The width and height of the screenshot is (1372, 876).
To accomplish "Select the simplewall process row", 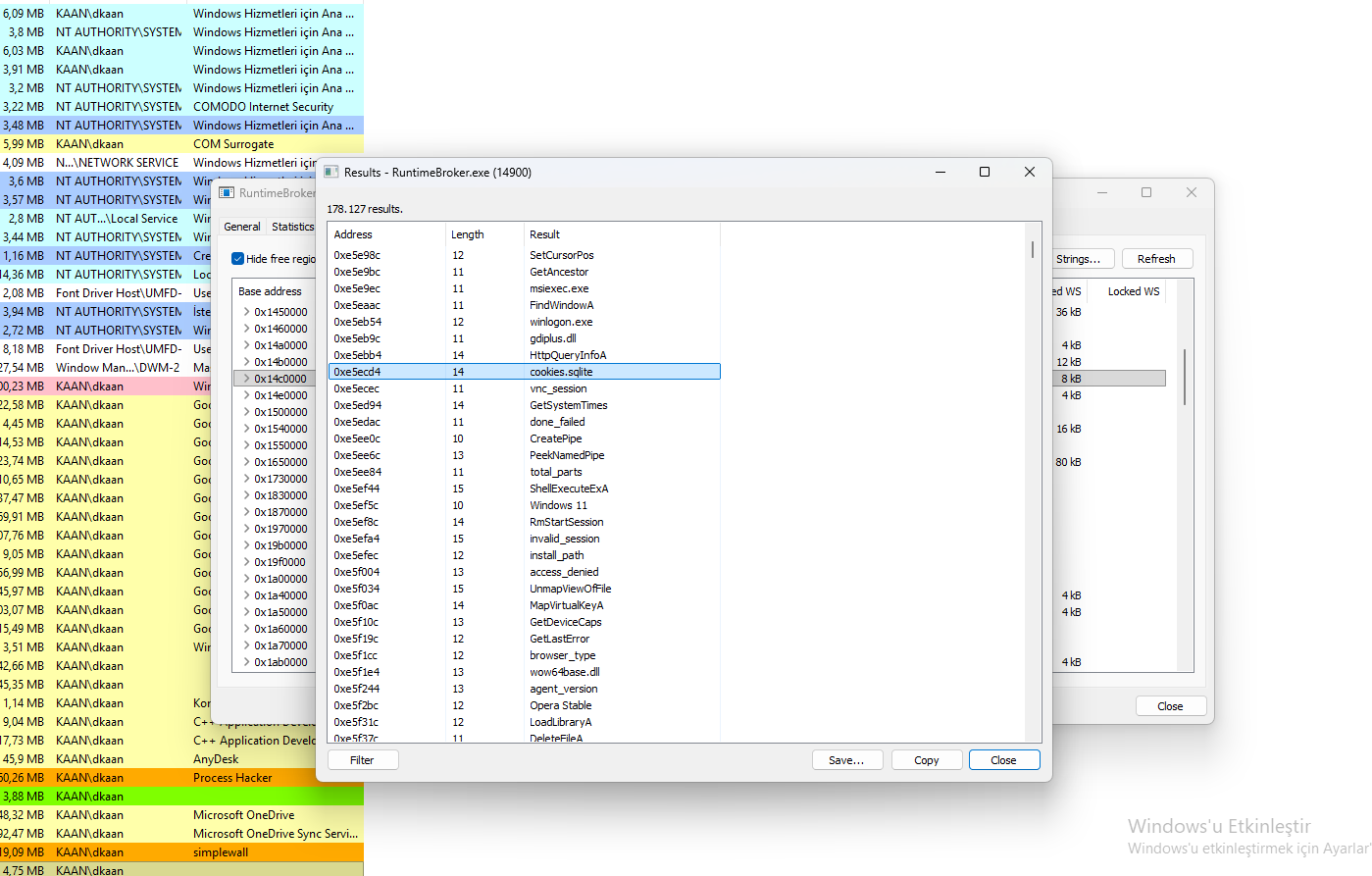I will [x=181, y=852].
